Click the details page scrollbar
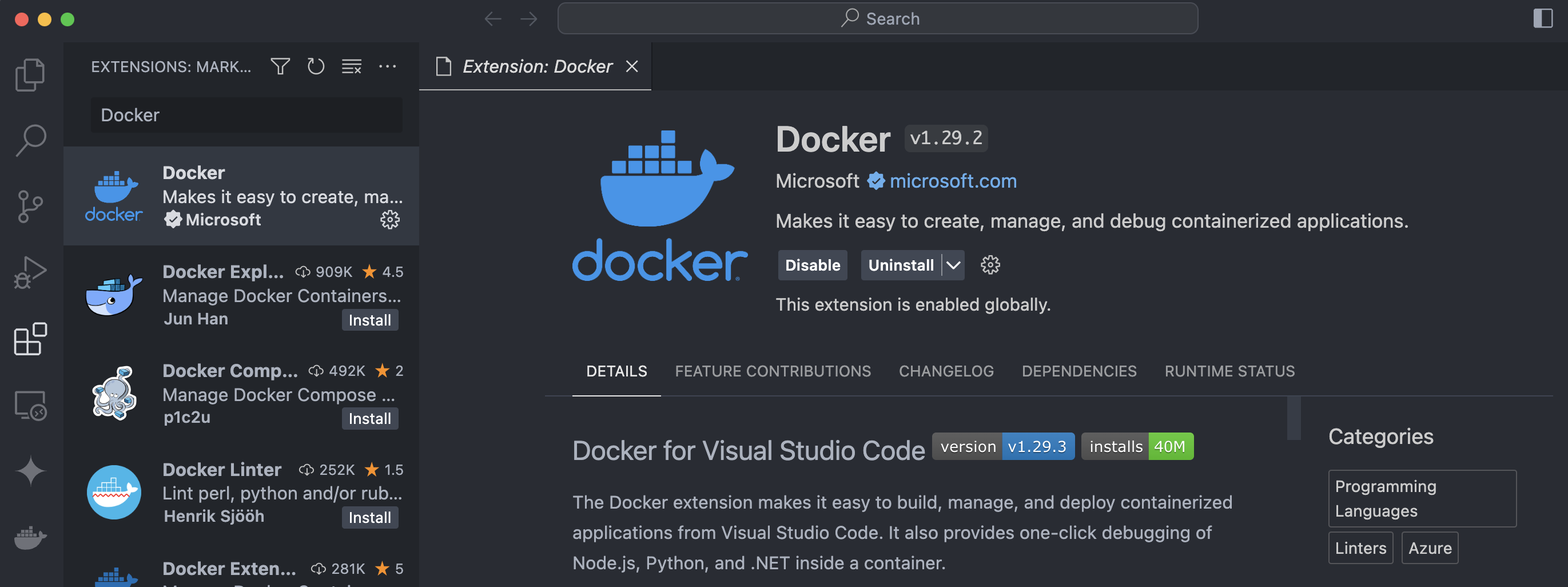1568x587 pixels. 1294,418
